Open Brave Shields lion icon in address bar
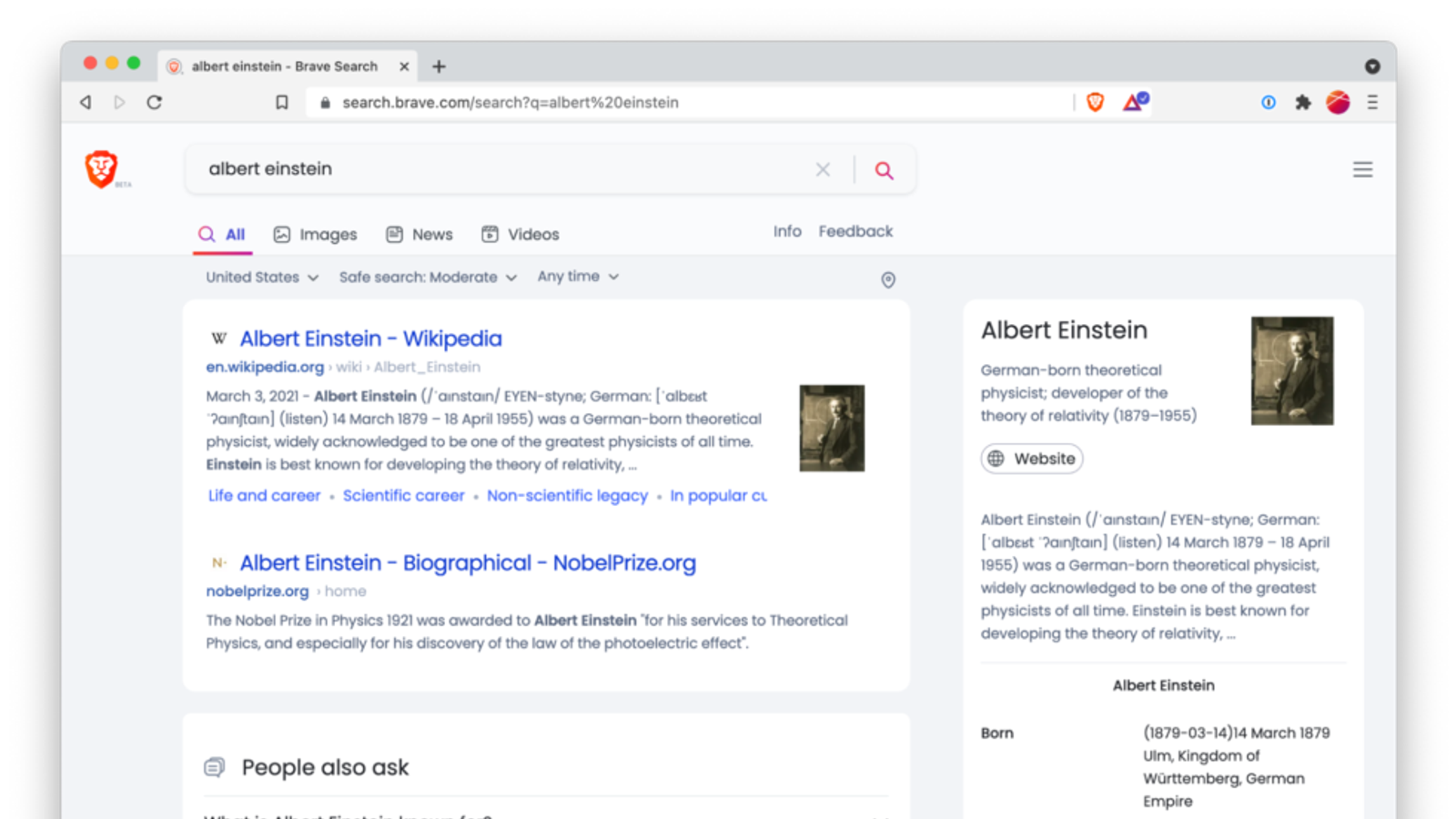The image size is (1456, 819). [1096, 102]
